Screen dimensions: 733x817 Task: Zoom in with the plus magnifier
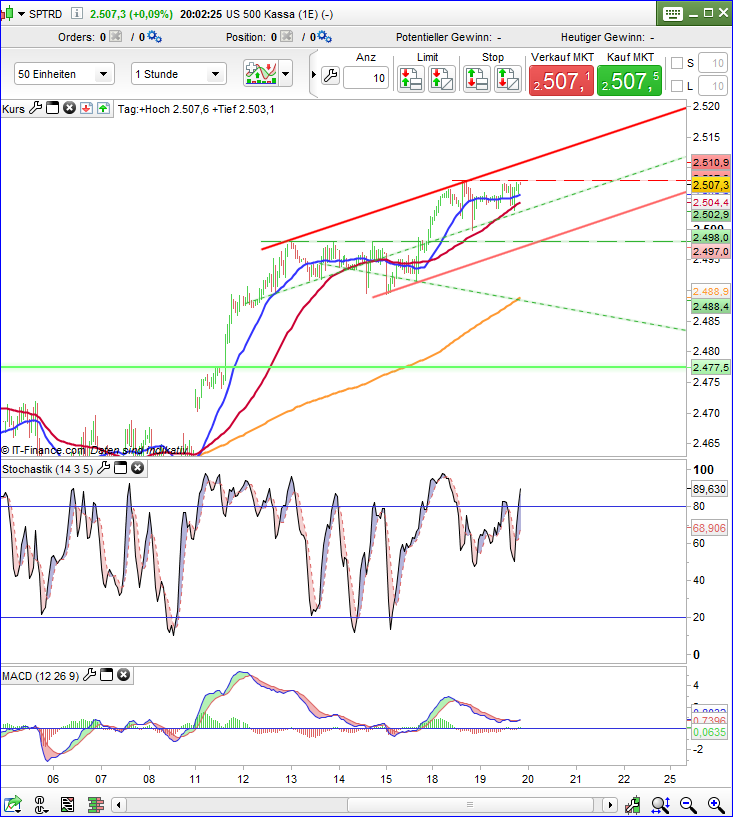[x=716, y=804]
